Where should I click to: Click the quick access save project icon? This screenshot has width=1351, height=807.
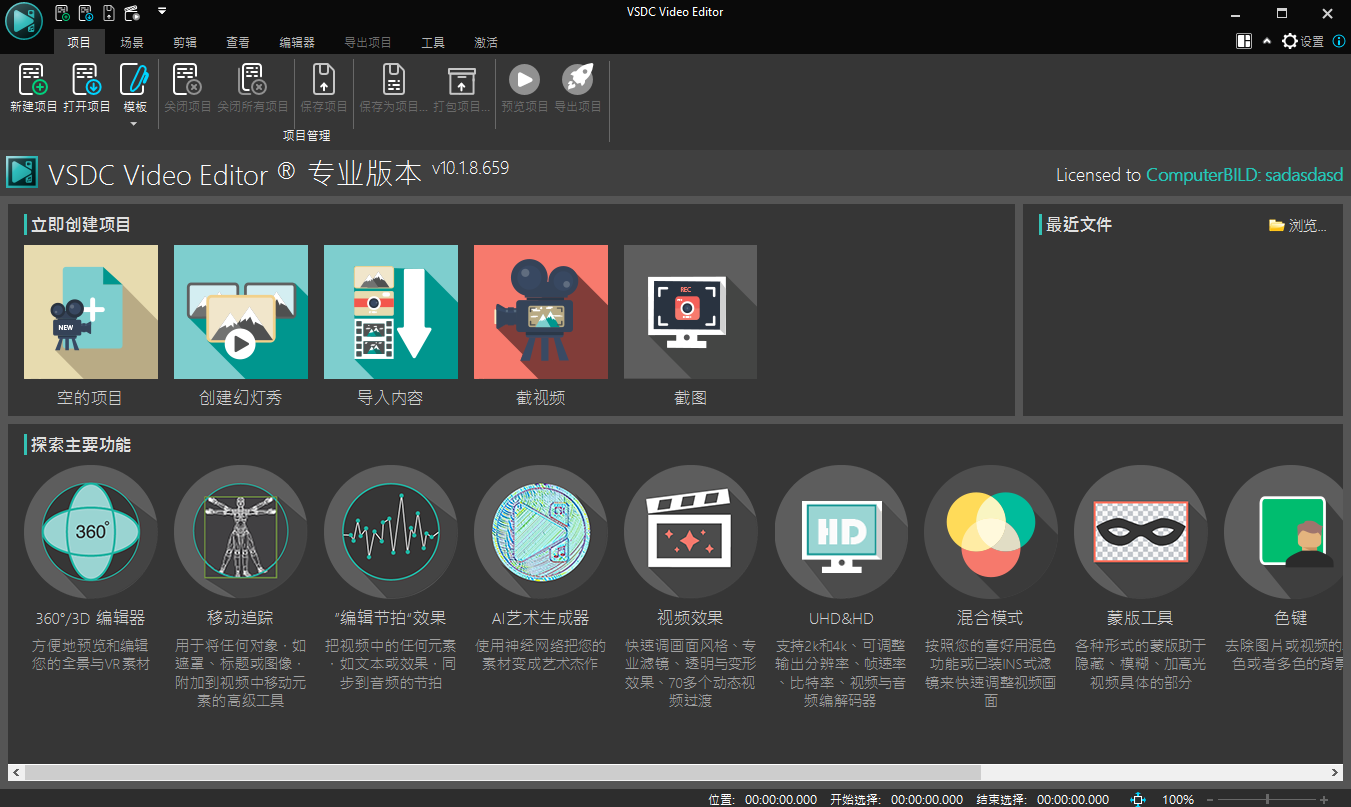pyautogui.click(x=108, y=13)
